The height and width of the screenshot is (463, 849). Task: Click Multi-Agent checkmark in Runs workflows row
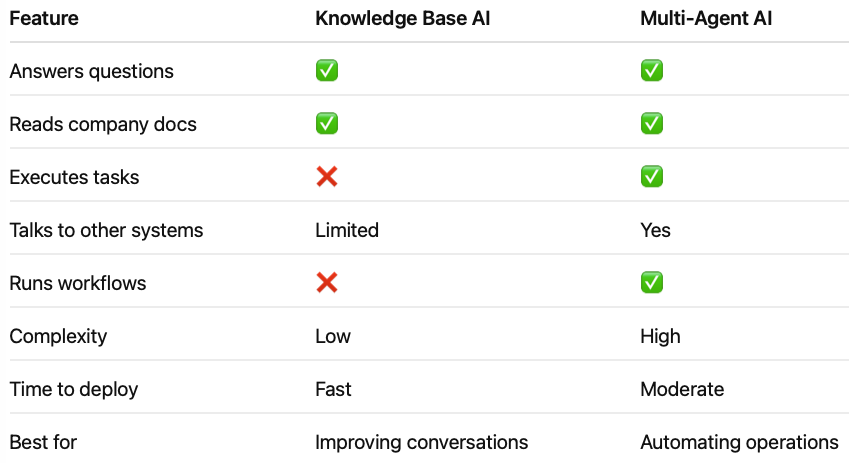652,283
